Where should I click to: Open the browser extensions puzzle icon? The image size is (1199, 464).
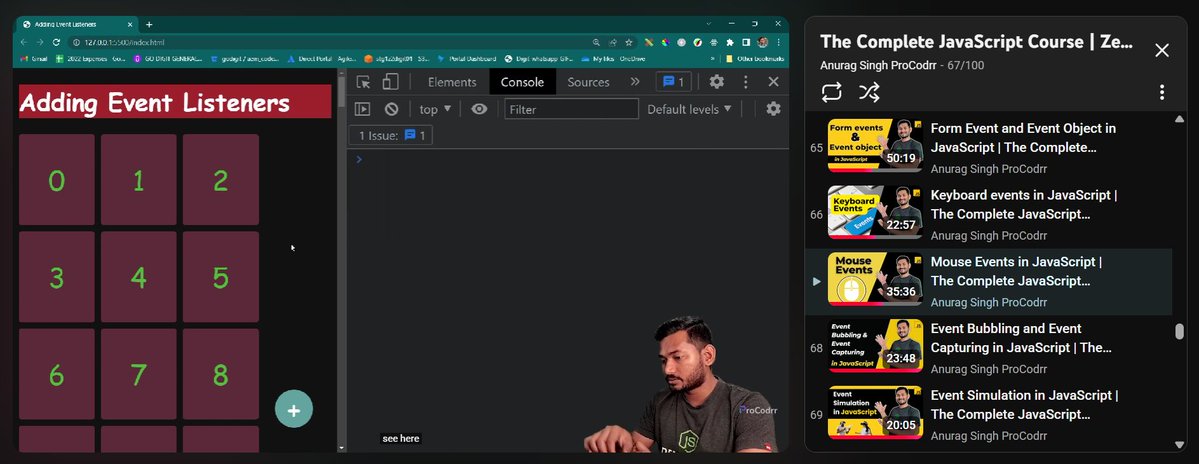pos(729,43)
